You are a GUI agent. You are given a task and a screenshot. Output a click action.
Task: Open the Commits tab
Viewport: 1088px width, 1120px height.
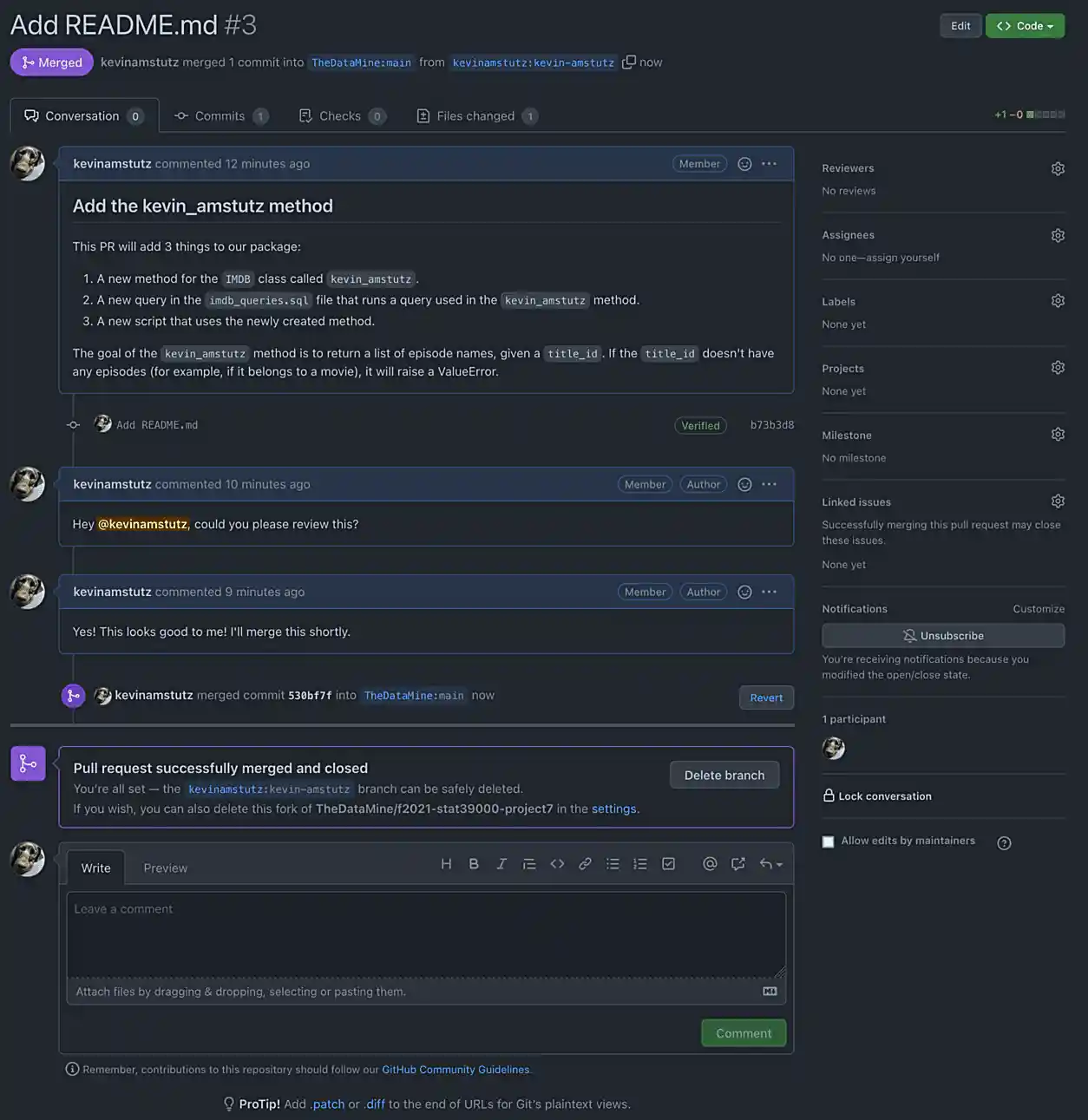pyautogui.click(x=220, y=116)
